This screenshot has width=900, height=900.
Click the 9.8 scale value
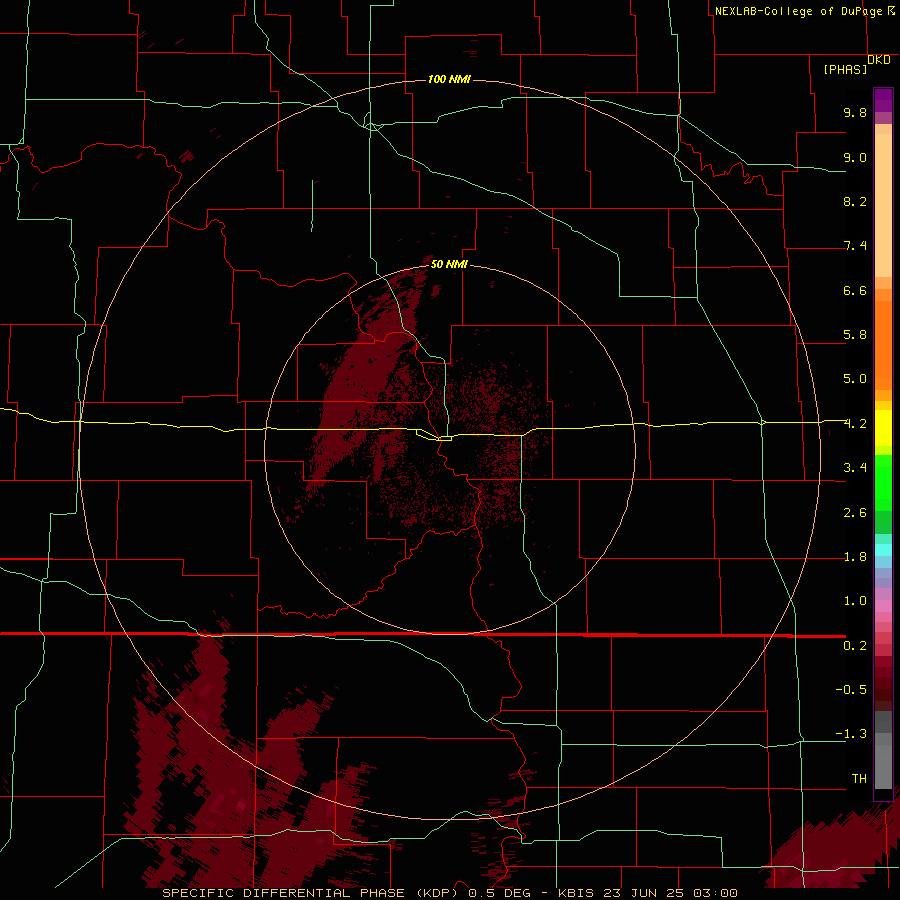point(855,112)
